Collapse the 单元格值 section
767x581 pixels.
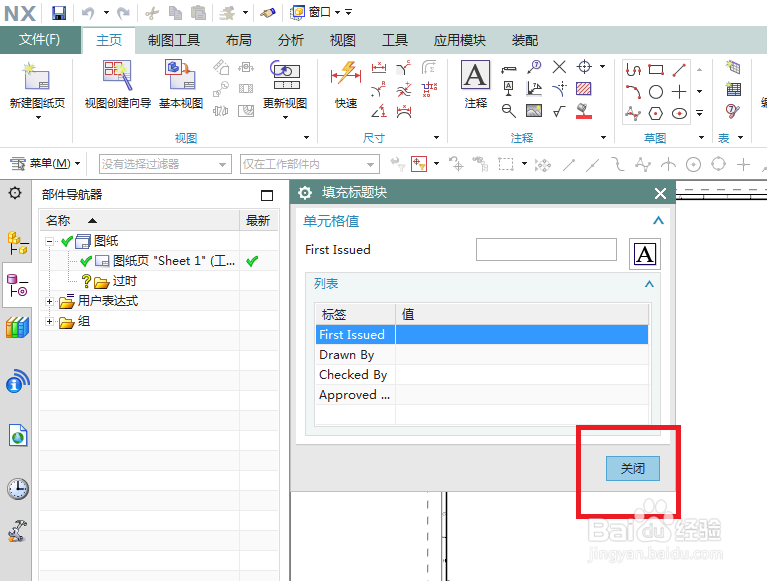point(658,221)
